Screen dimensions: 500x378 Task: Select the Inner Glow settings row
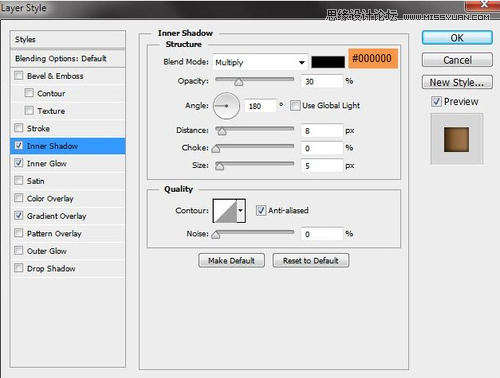click(68, 163)
